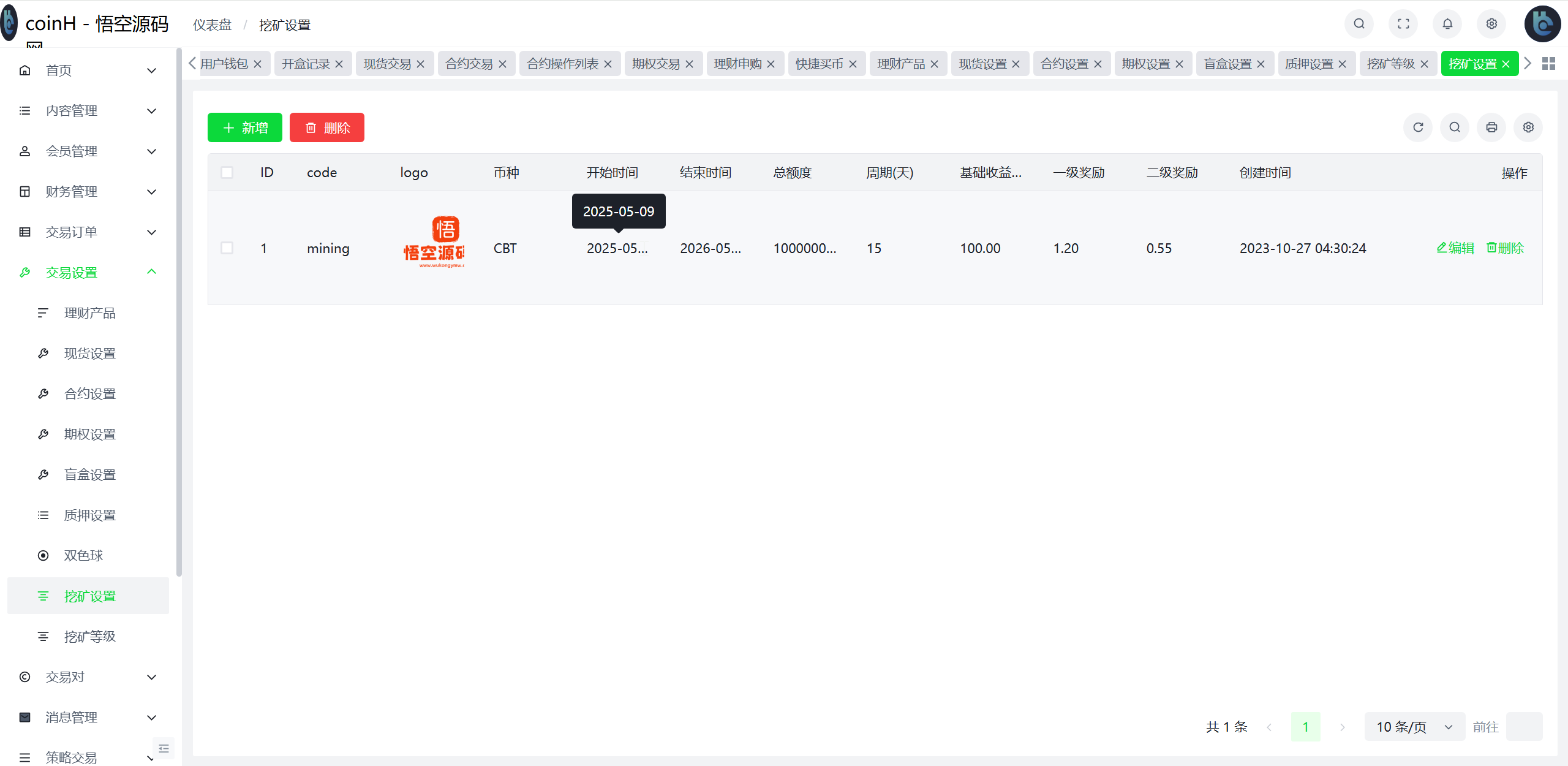Select all rows header checkbox

point(227,173)
